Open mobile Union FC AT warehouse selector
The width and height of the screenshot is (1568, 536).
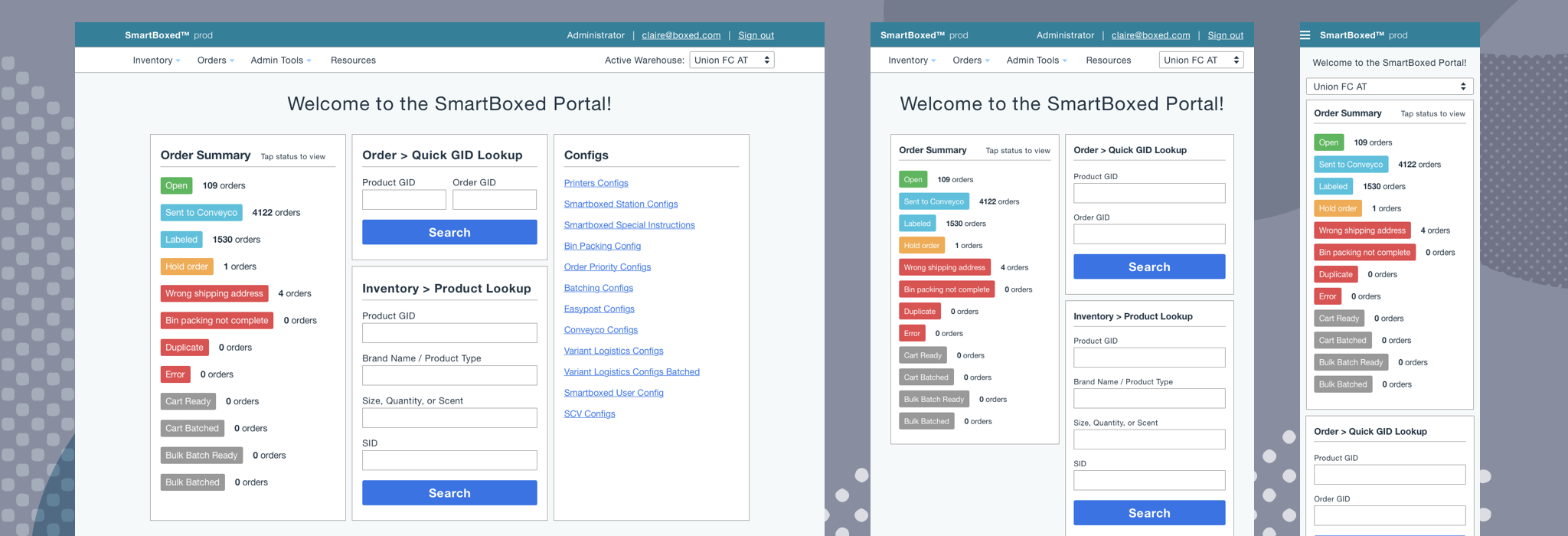(1390, 87)
